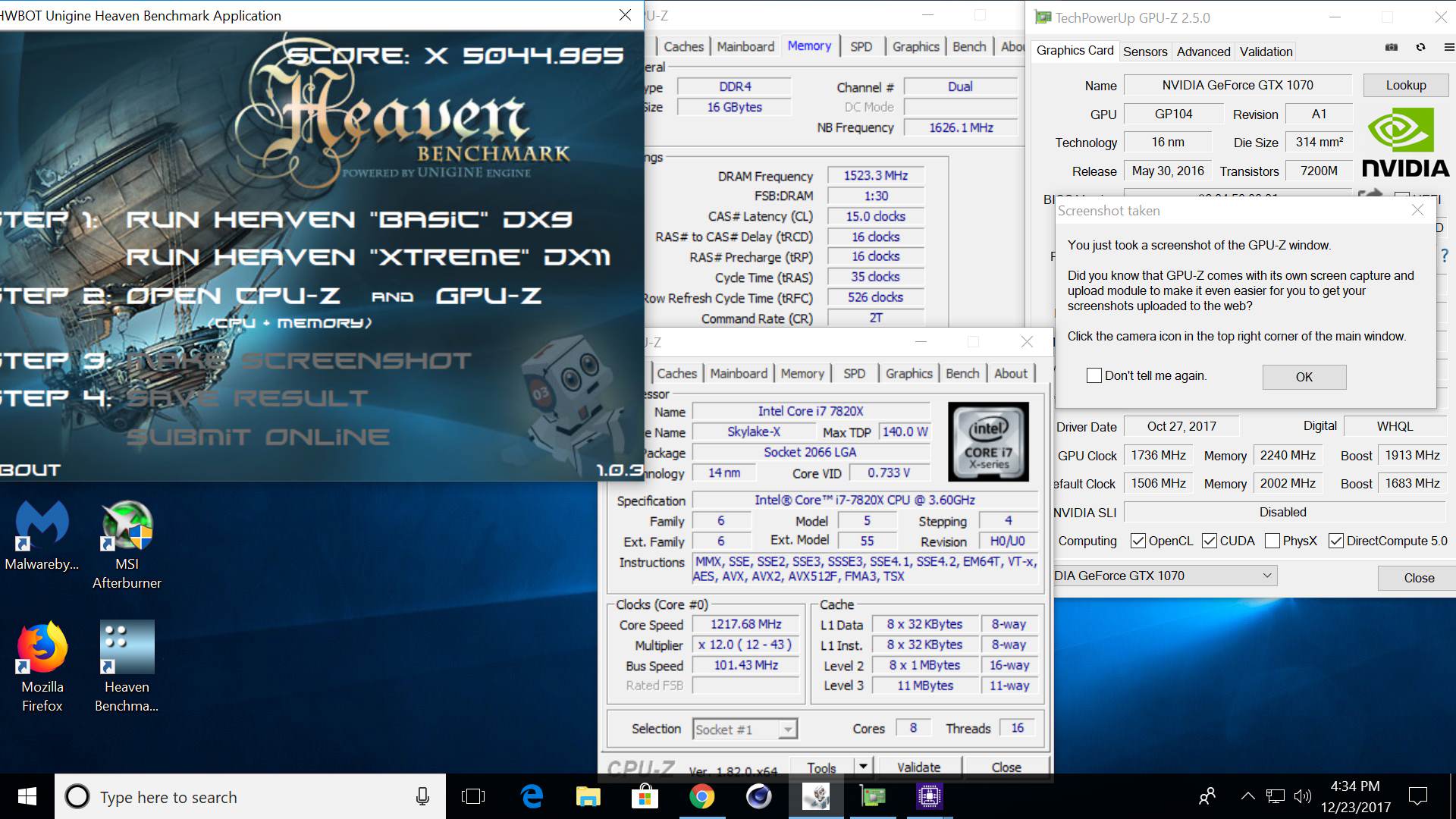
Task: Click the volume speaker icon
Action: click(x=1302, y=796)
